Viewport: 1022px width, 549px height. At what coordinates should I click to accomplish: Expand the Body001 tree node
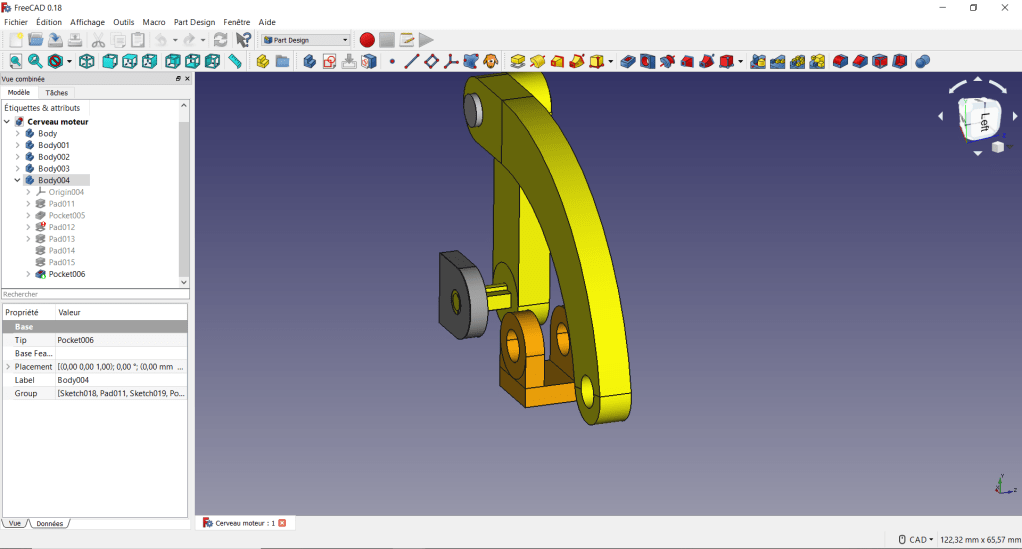point(18,145)
